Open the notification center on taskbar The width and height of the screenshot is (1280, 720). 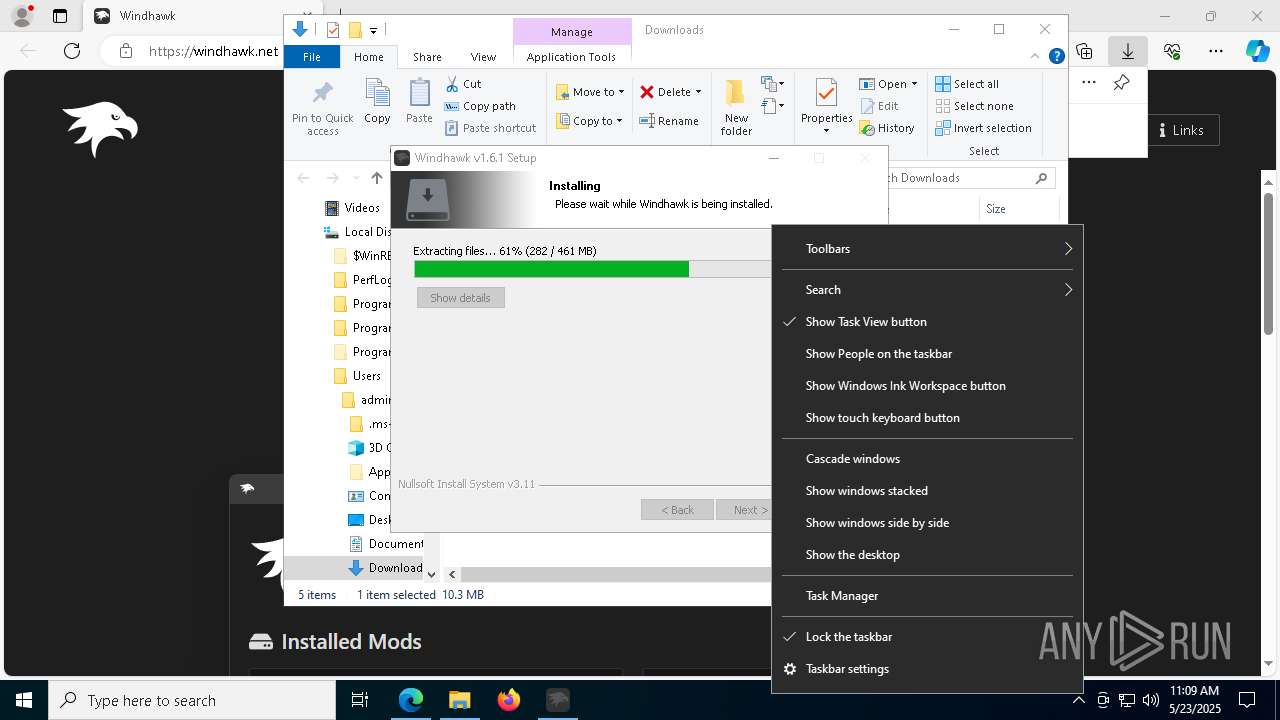tap(1247, 700)
